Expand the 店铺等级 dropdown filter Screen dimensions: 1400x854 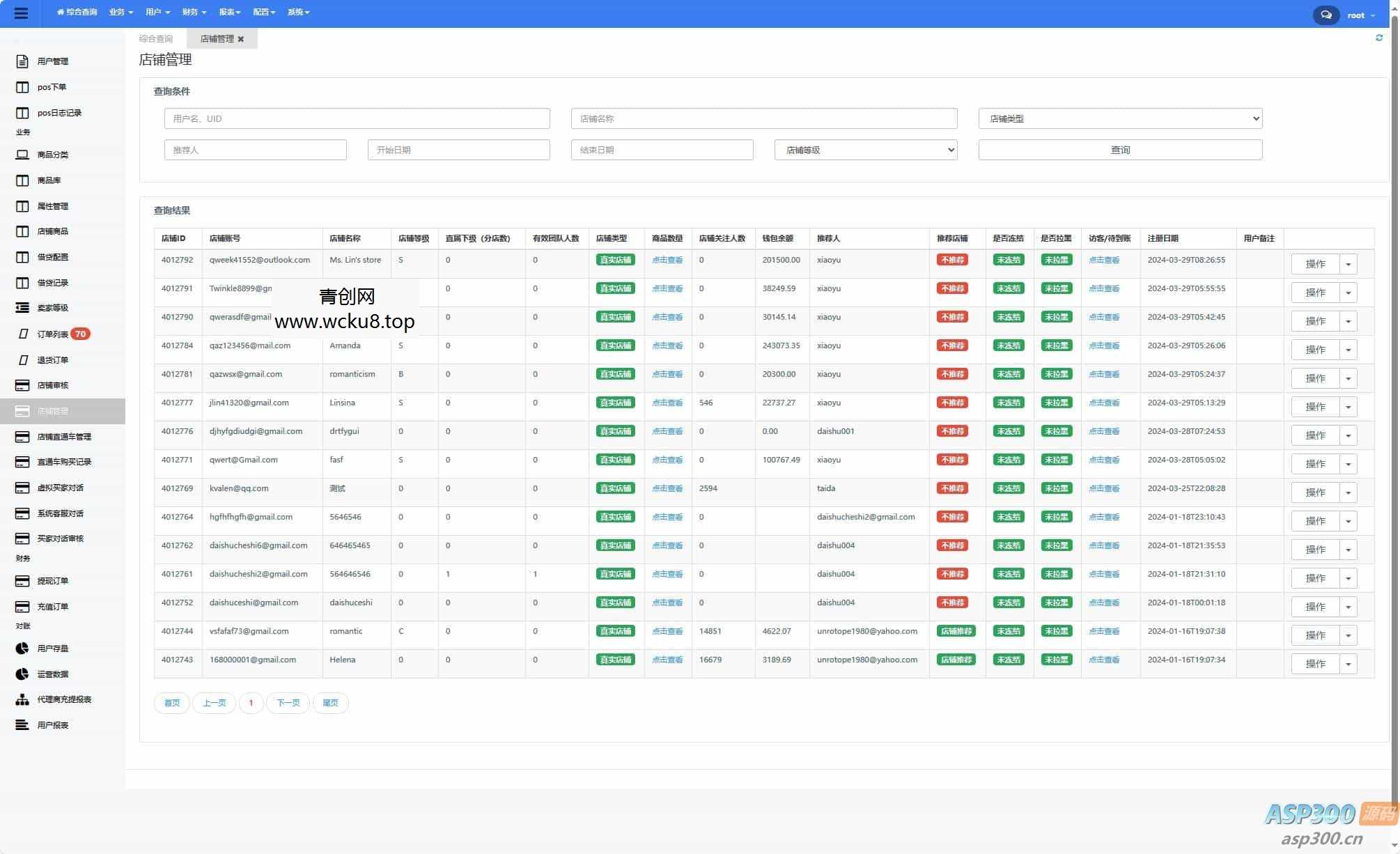point(865,150)
